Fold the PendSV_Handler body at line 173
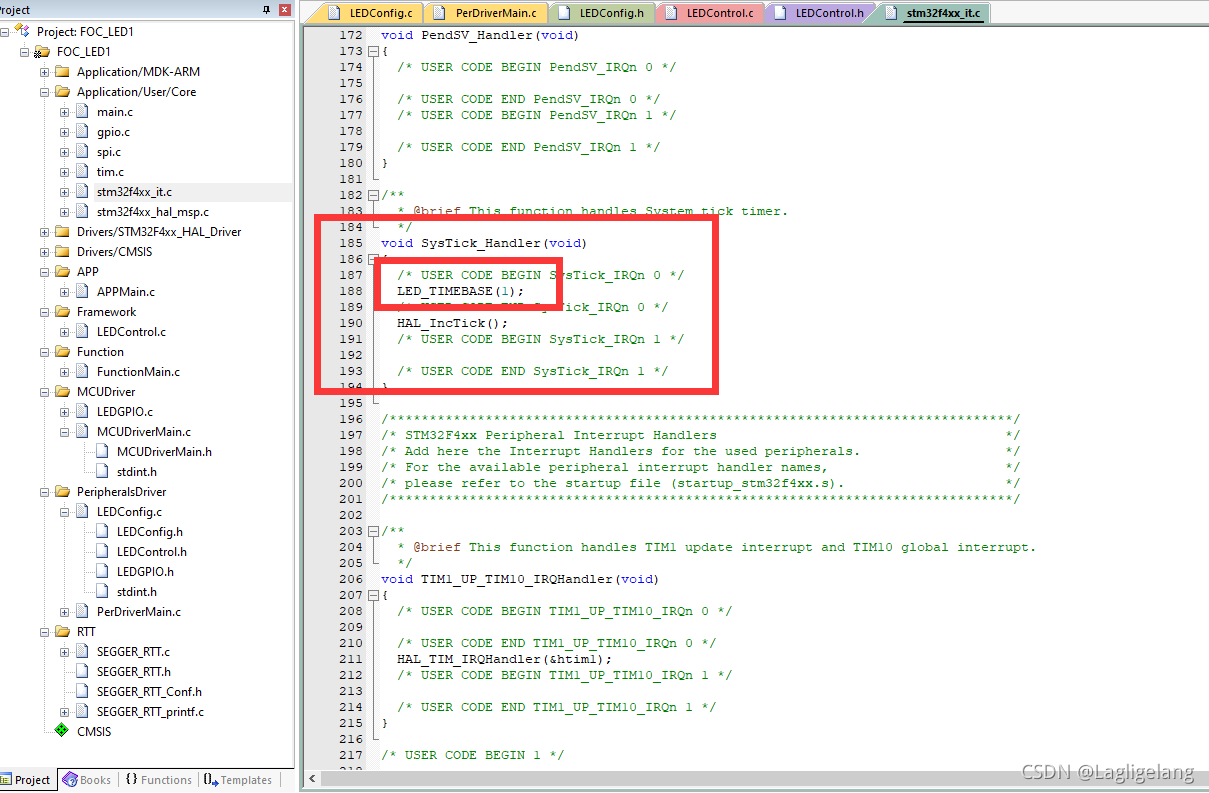The image size is (1209, 793). click(373, 51)
